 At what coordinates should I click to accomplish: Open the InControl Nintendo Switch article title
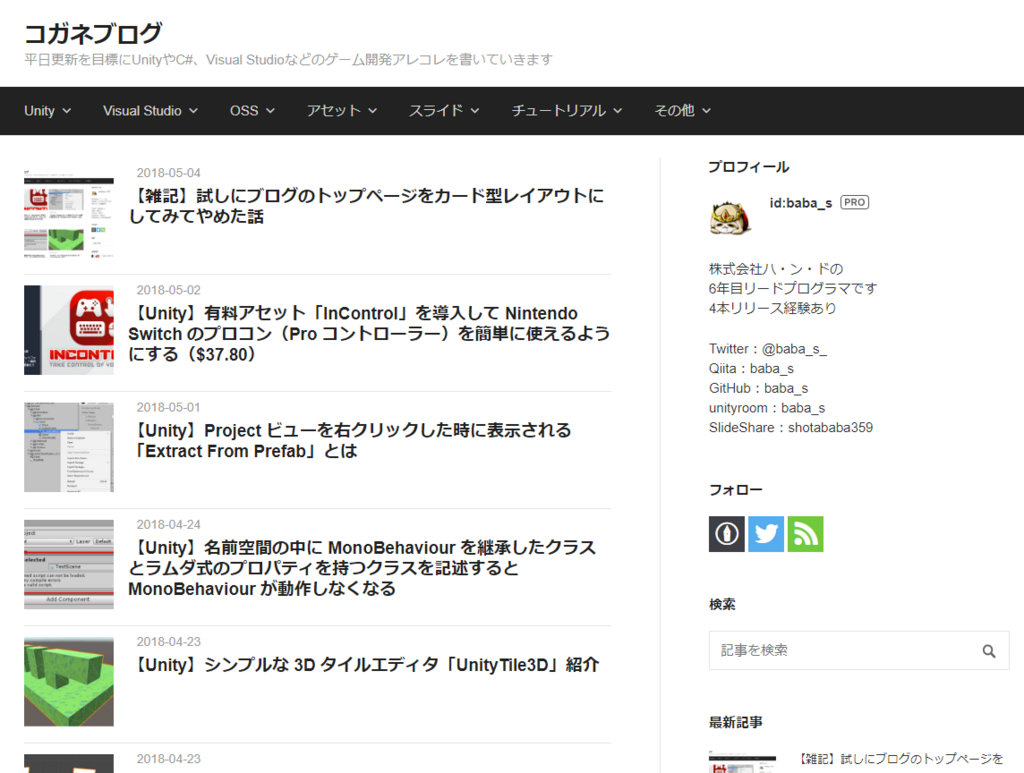tap(369, 334)
